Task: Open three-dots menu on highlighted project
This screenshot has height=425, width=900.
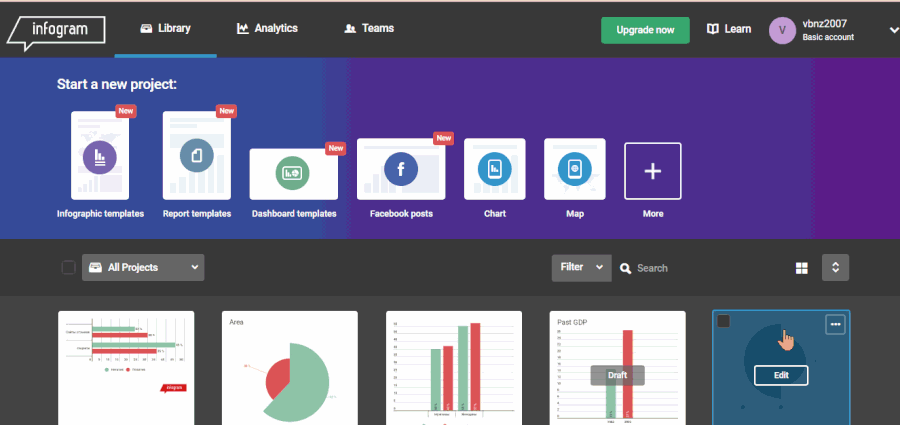Action: (x=836, y=324)
